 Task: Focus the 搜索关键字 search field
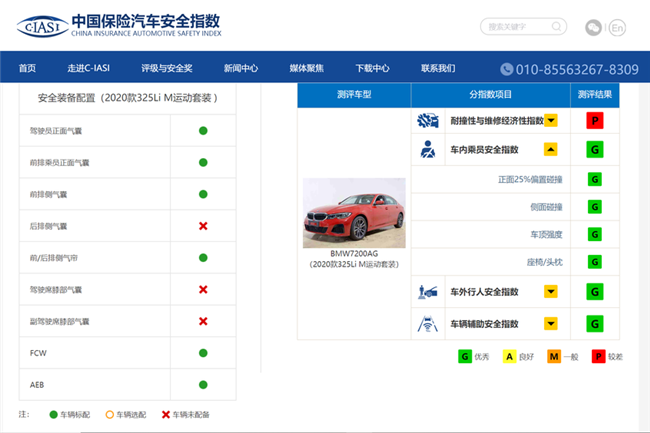[x=524, y=27]
